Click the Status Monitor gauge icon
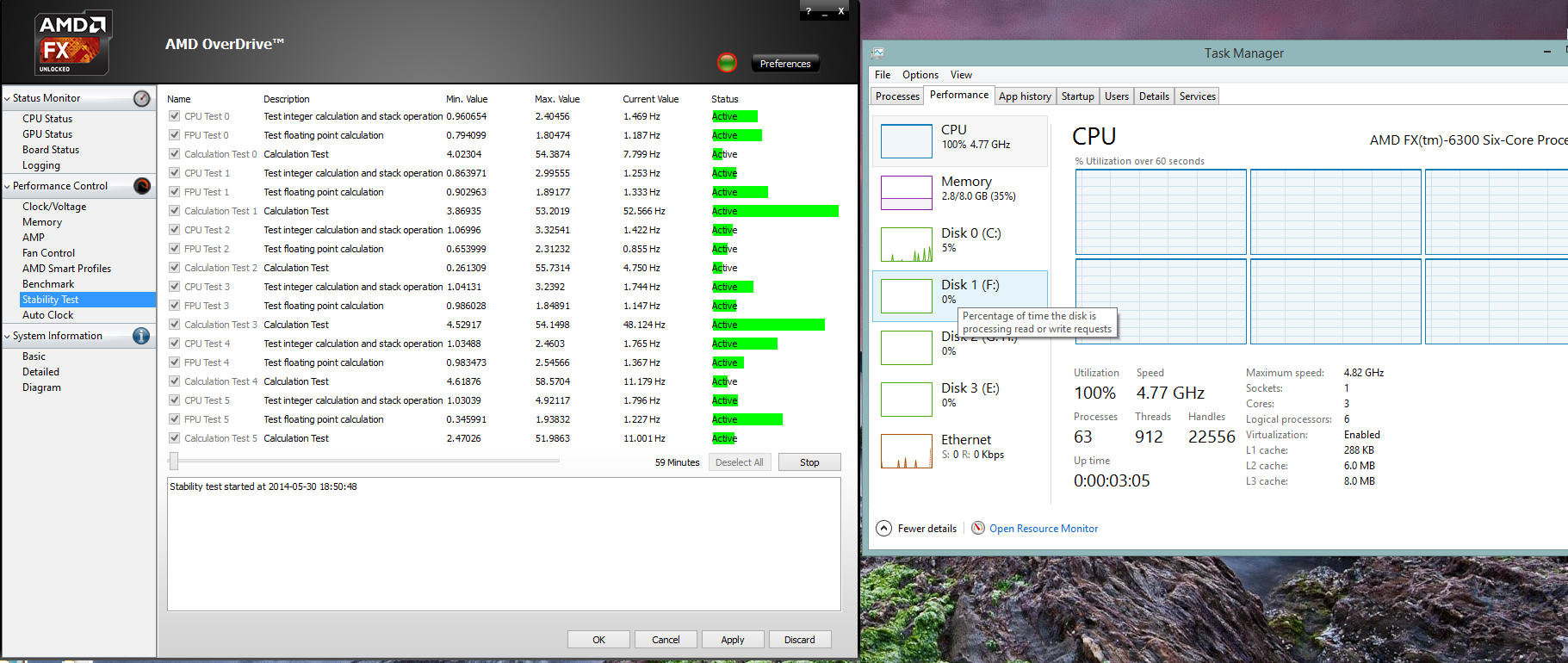Image resolution: width=1568 pixels, height=663 pixels. [142, 98]
